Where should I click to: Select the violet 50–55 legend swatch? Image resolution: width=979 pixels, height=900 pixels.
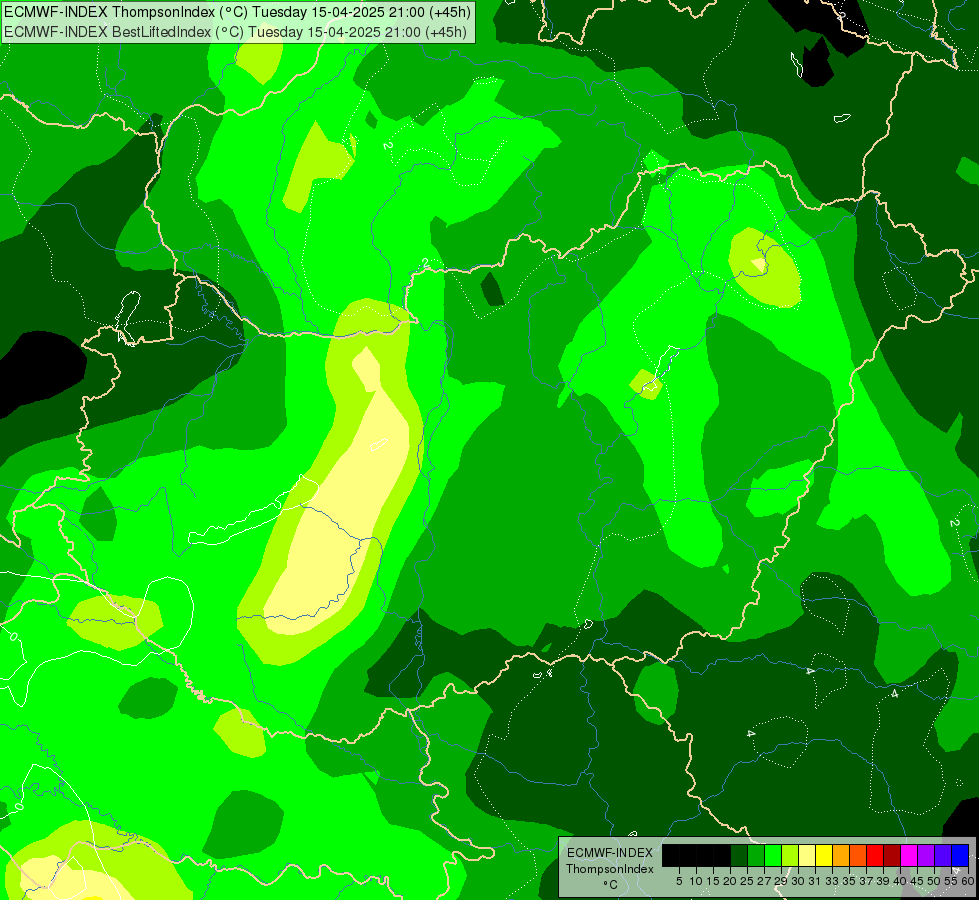pos(943,855)
